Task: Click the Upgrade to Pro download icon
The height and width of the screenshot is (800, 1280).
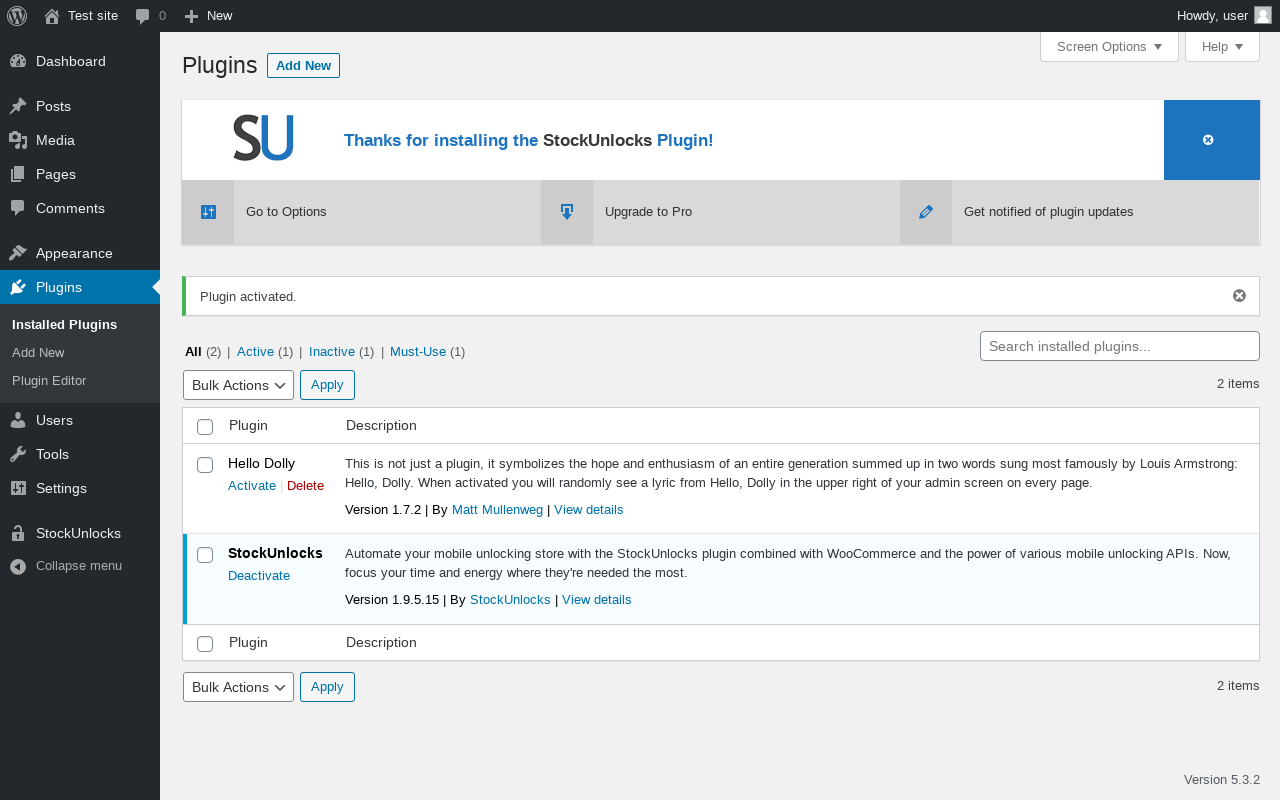Action: [567, 212]
